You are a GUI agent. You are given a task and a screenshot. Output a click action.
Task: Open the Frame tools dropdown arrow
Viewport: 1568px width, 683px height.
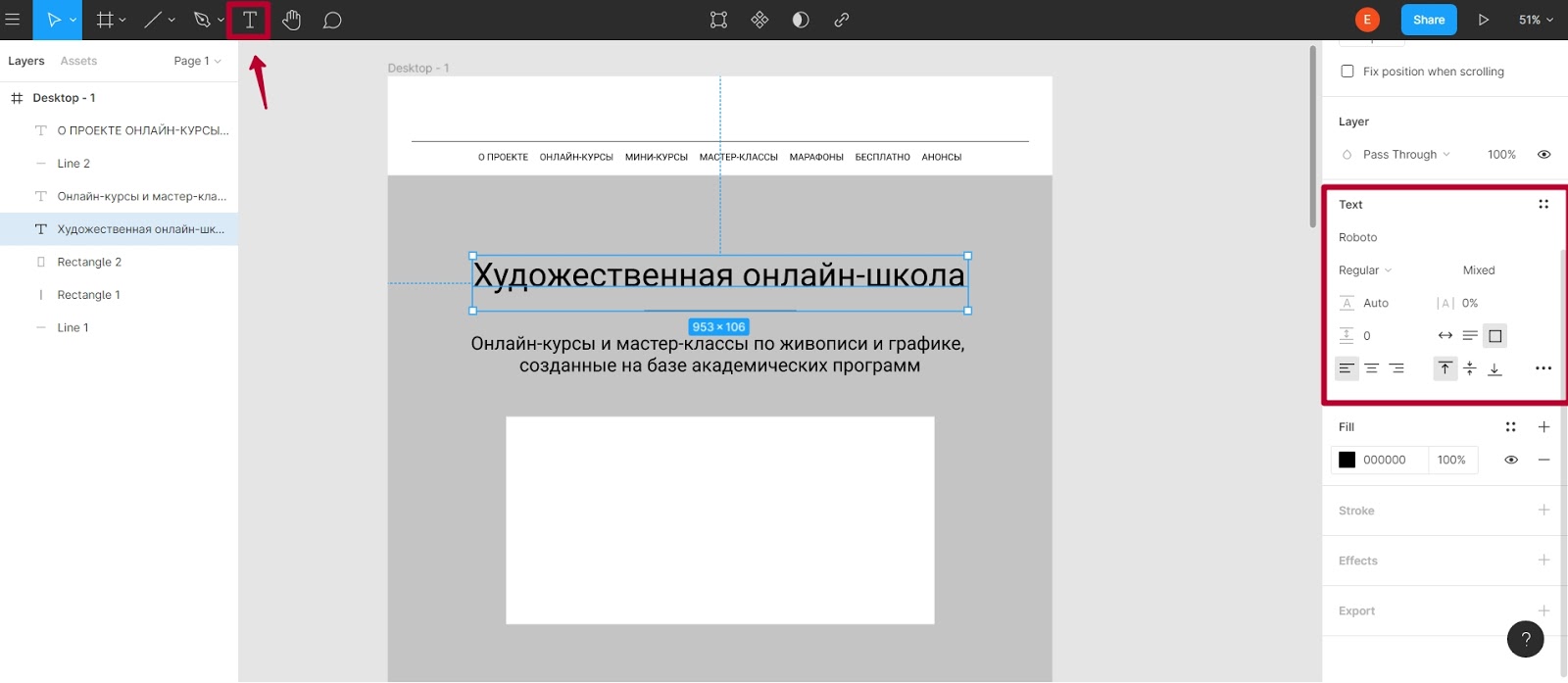pos(122,20)
